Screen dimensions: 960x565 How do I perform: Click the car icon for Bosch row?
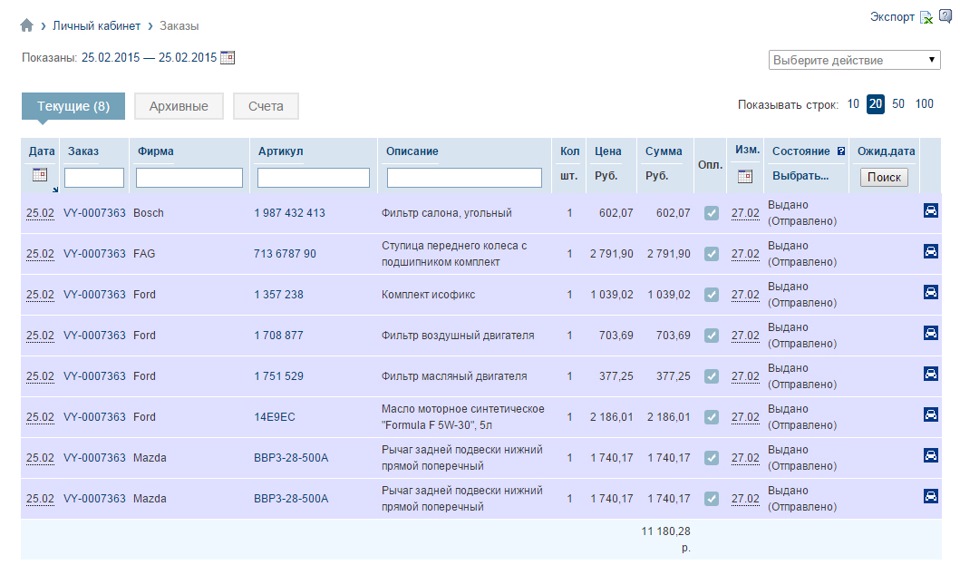pyautogui.click(x=931, y=211)
